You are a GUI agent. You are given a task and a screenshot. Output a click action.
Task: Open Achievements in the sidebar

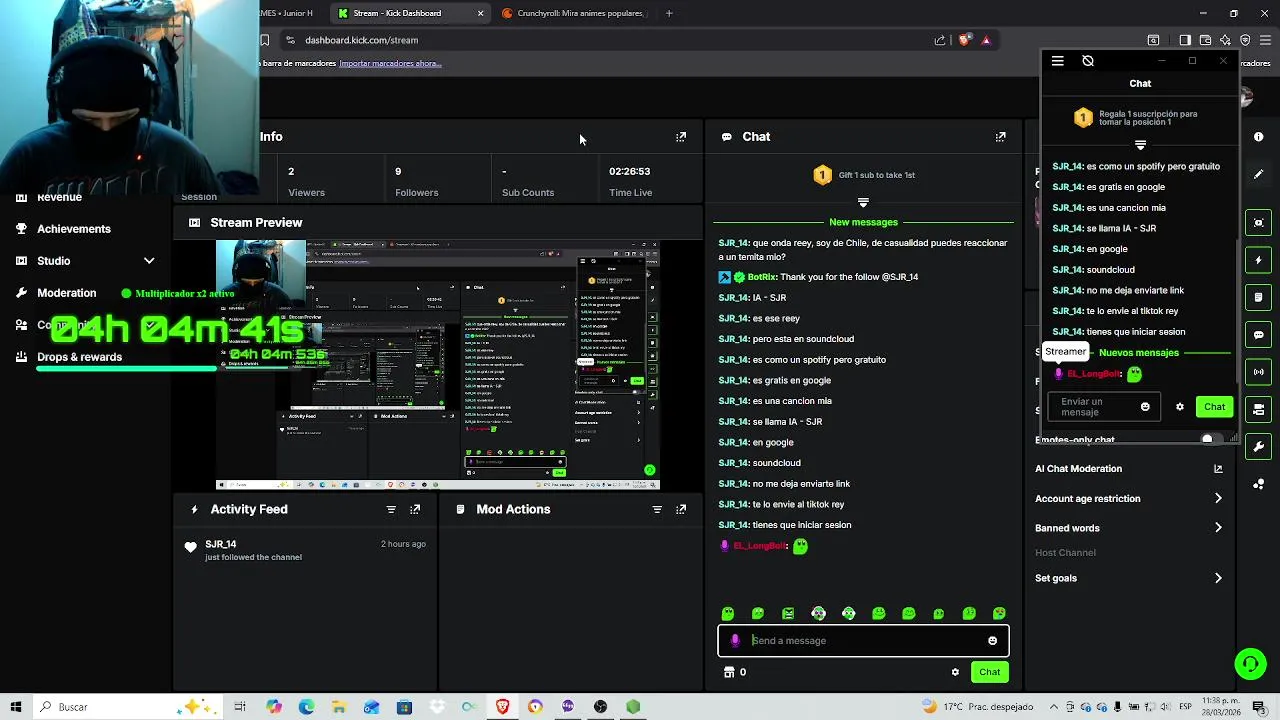click(x=73, y=229)
